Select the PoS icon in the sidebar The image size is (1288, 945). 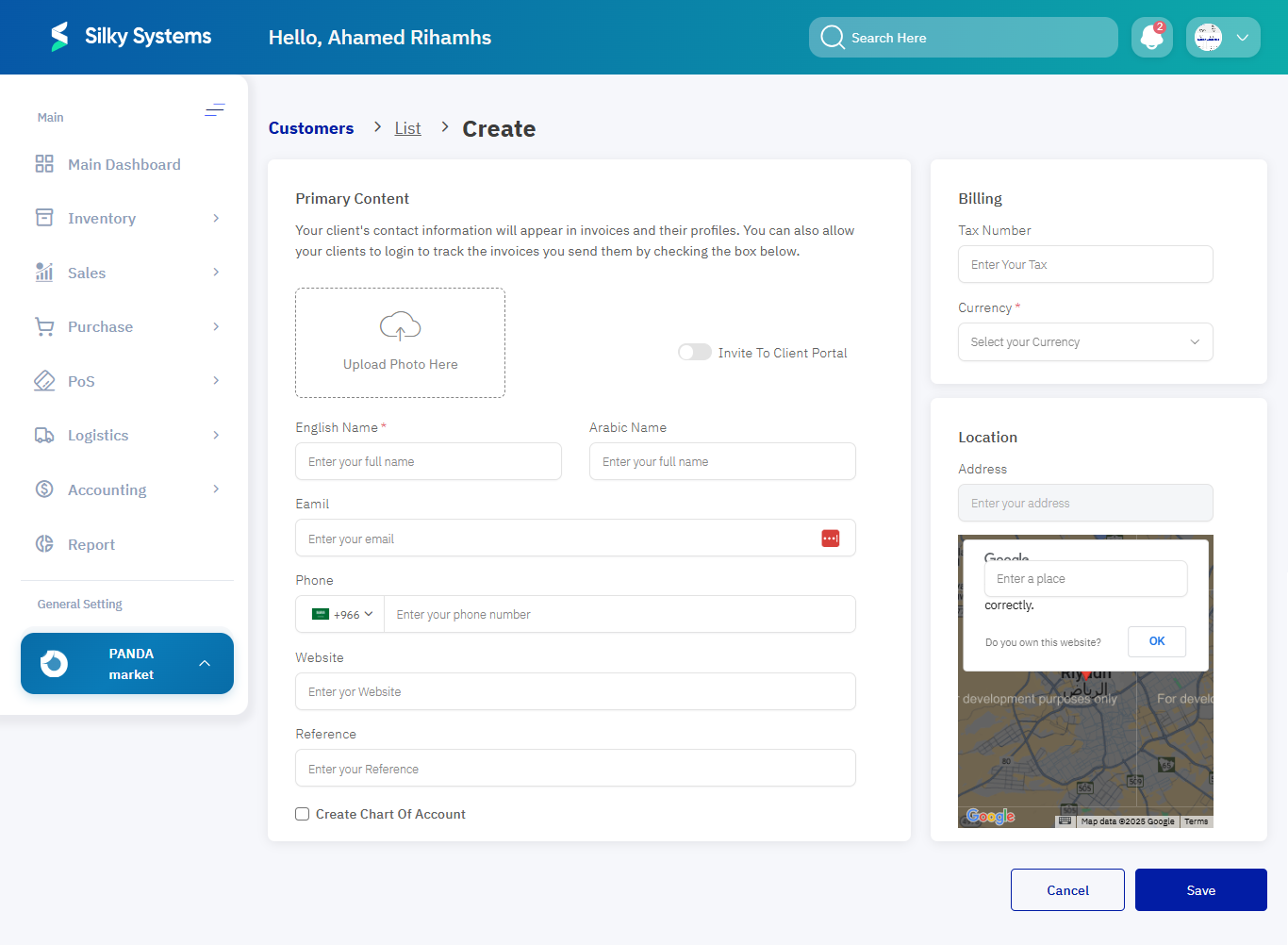point(43,380)
